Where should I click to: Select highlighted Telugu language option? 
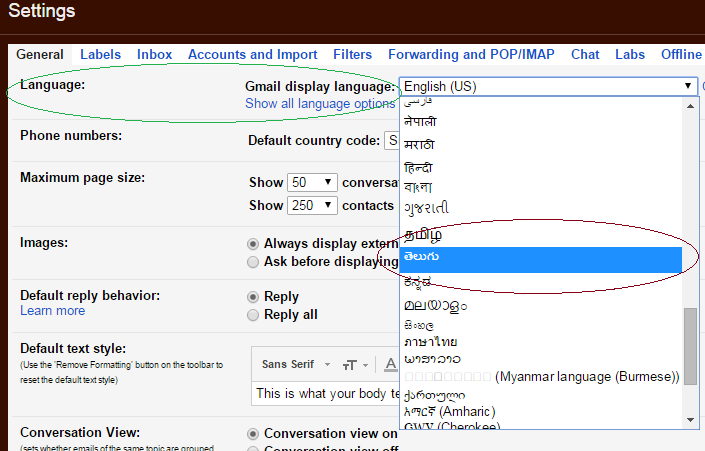540,259
